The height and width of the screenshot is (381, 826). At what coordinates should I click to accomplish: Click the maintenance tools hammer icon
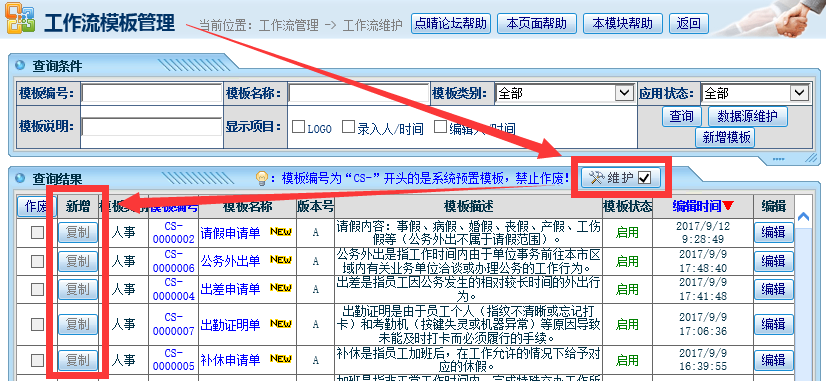click(596, 178)
